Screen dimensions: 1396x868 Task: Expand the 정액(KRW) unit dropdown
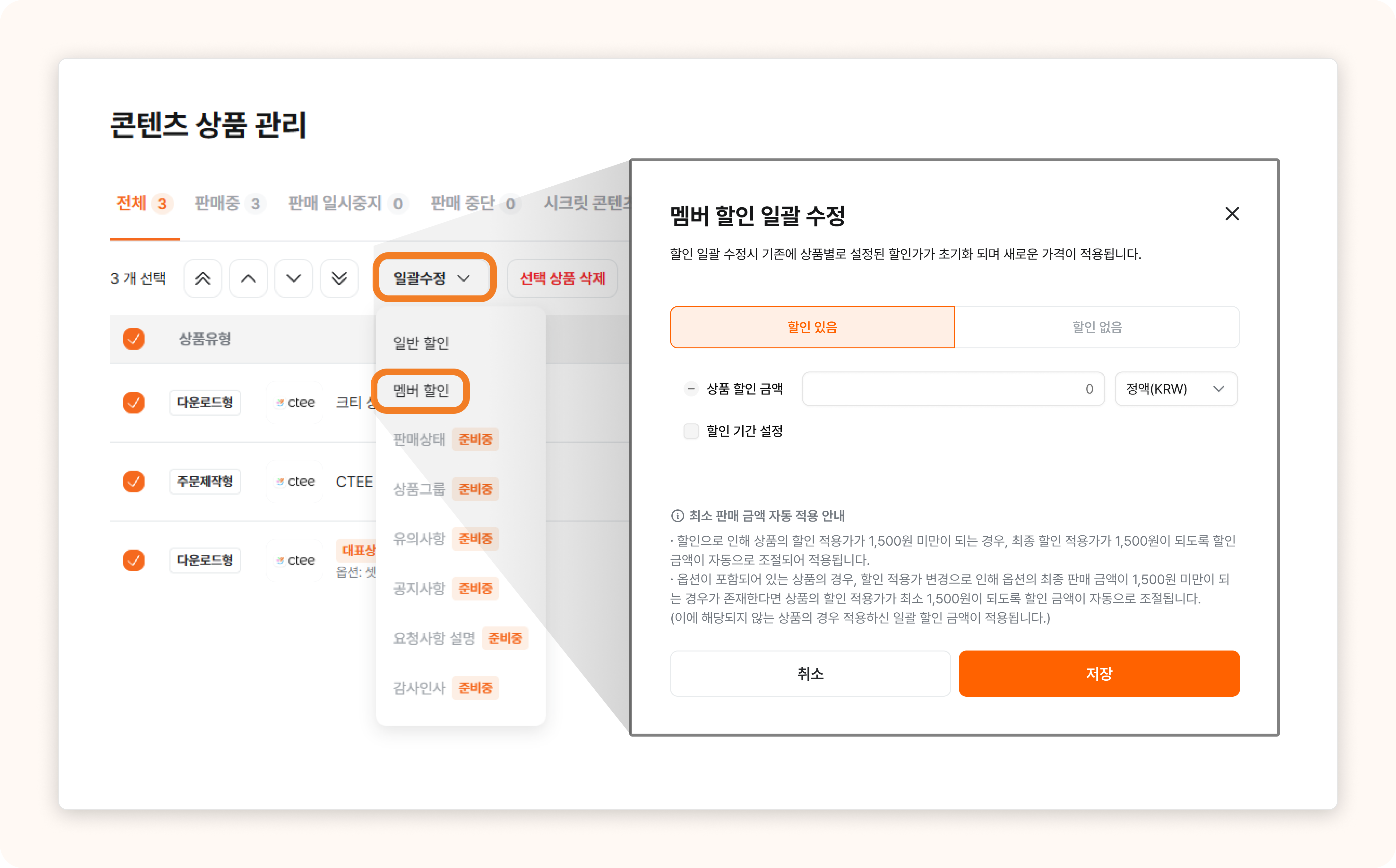pos(1176,389)
